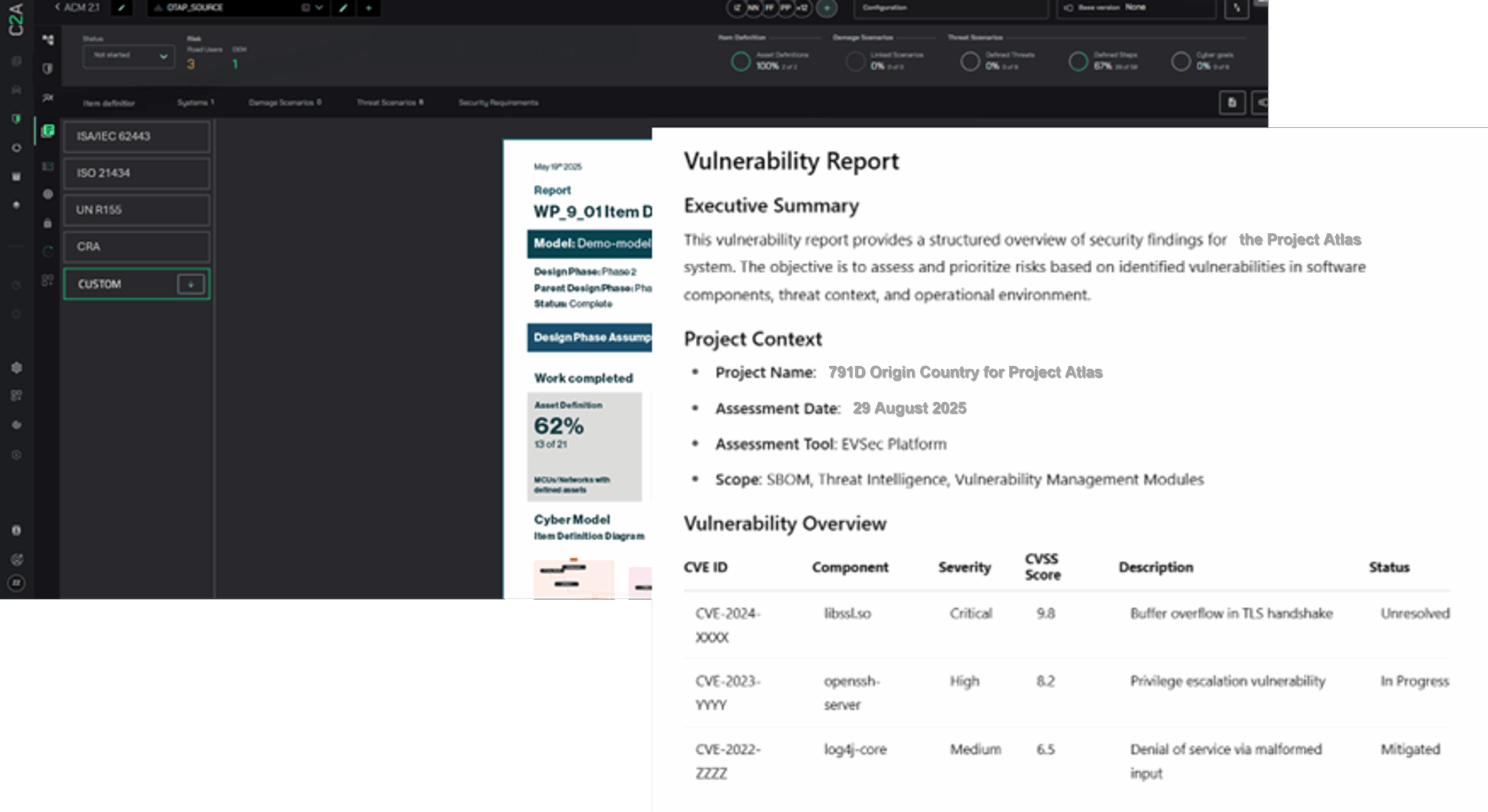Click the hexagon settings icon in outer sidebar

[16, 368]
